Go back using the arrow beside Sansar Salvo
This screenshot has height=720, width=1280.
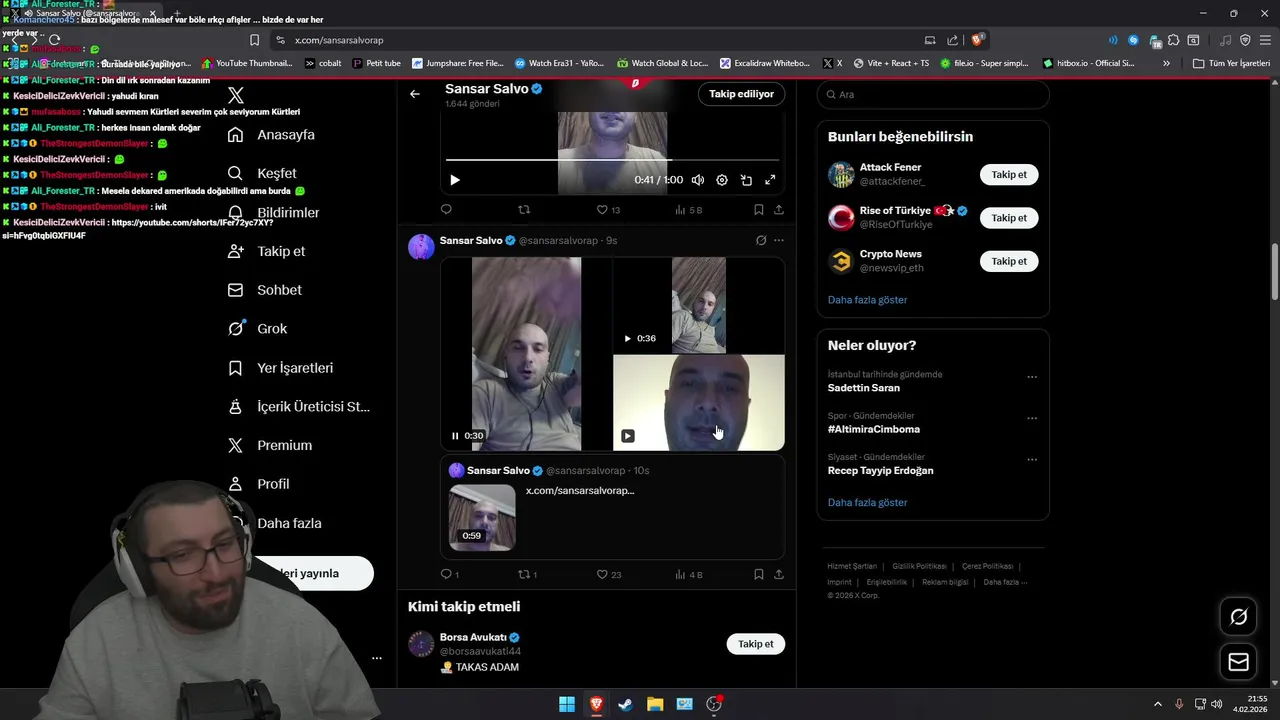tap(415, 94)
